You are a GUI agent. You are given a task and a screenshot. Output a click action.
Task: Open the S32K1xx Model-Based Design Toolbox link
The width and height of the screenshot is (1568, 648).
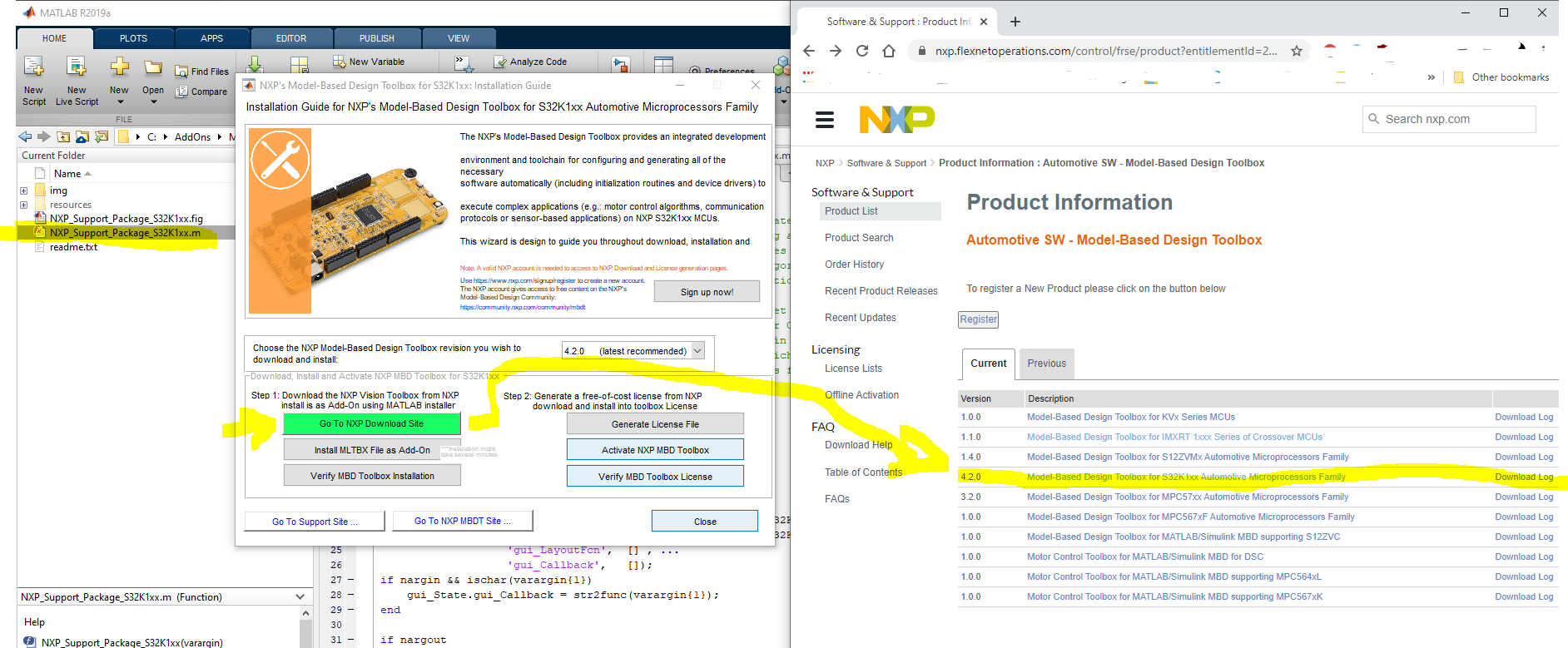[x=1186, y=477]
